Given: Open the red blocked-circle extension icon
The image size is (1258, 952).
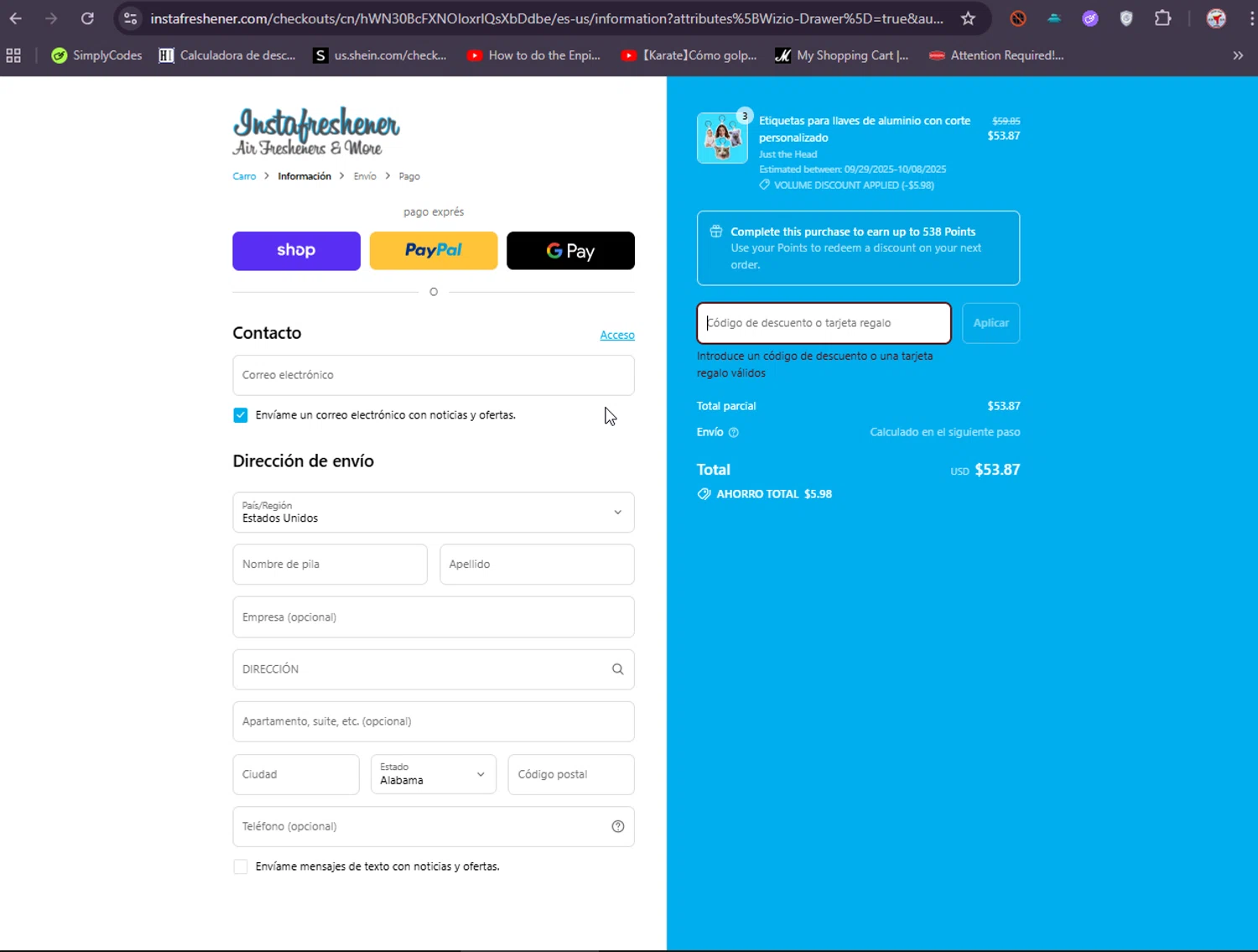Looking at the screenshot, I should [x=1018, y=18].
